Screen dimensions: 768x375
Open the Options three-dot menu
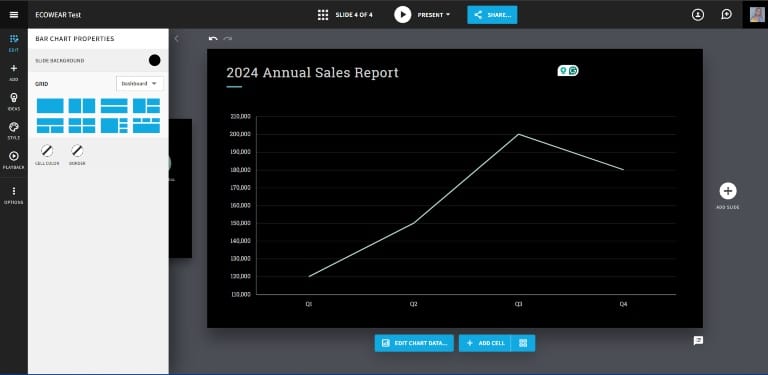[14, 194]
